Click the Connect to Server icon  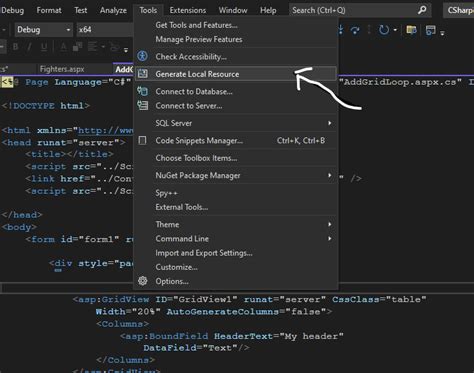(x=143, y=105)
